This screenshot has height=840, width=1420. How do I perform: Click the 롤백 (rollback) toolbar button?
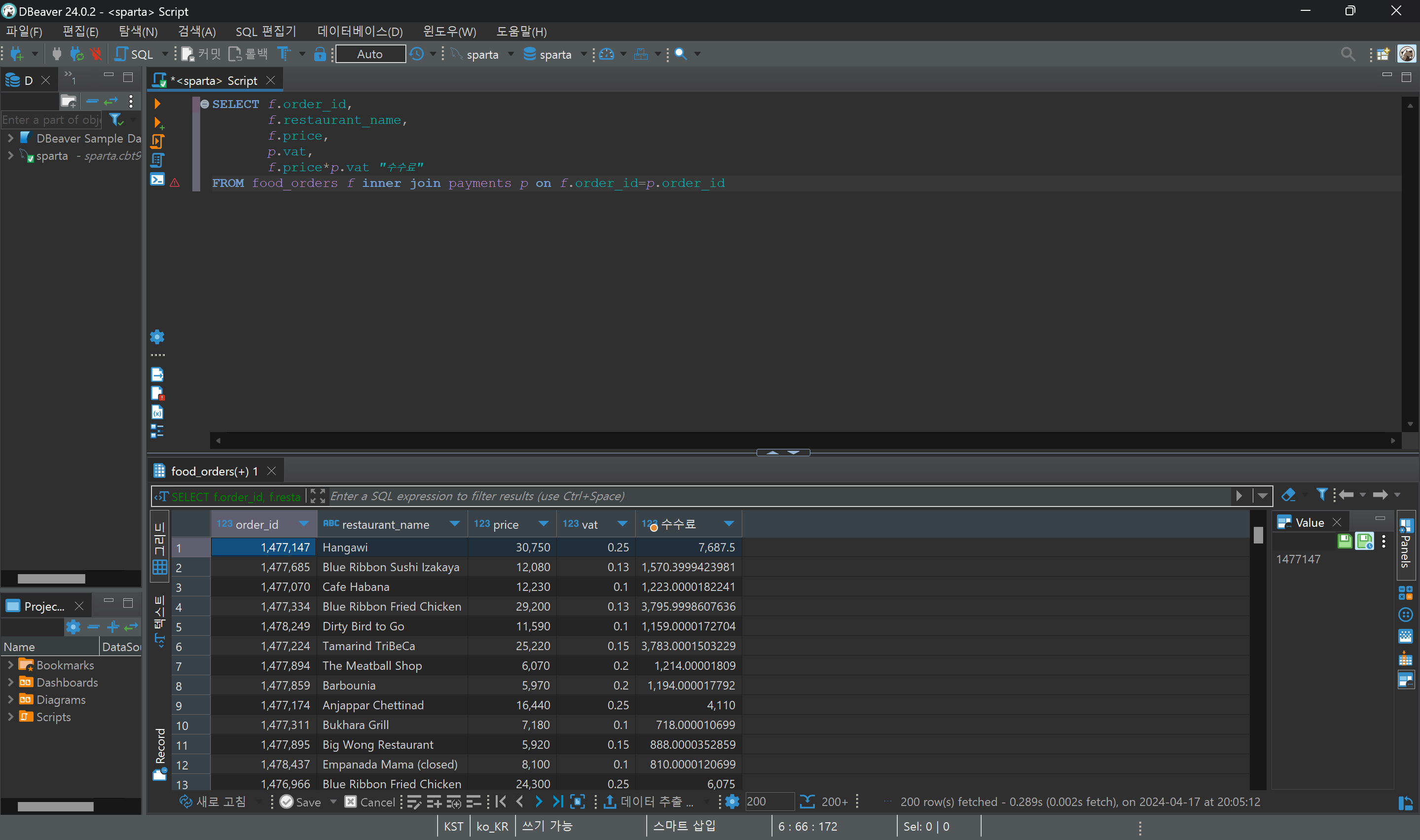click(249, 54)
